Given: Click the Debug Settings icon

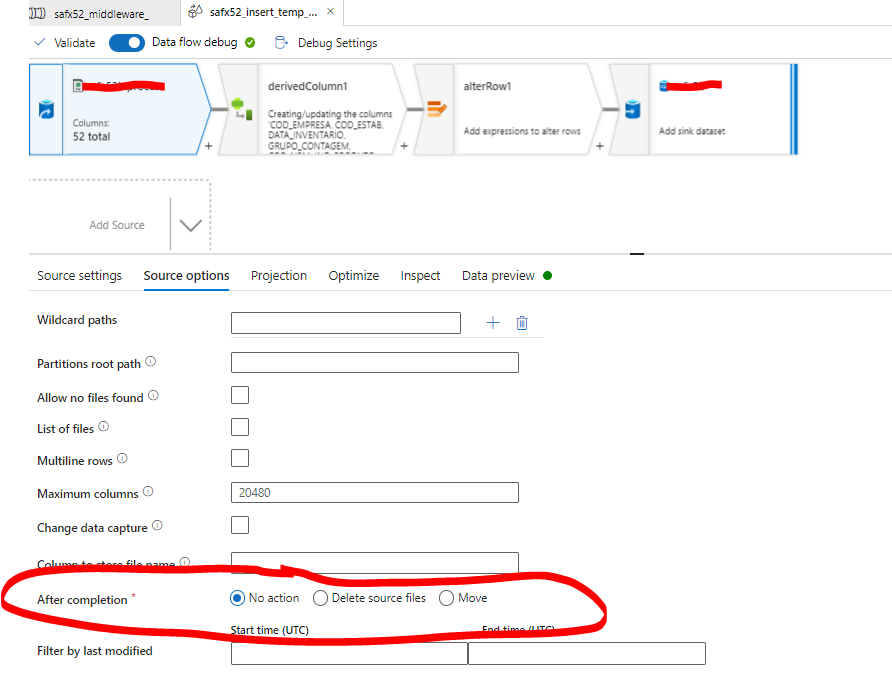Looking at the screenshot, I should (x=281, y=43).
